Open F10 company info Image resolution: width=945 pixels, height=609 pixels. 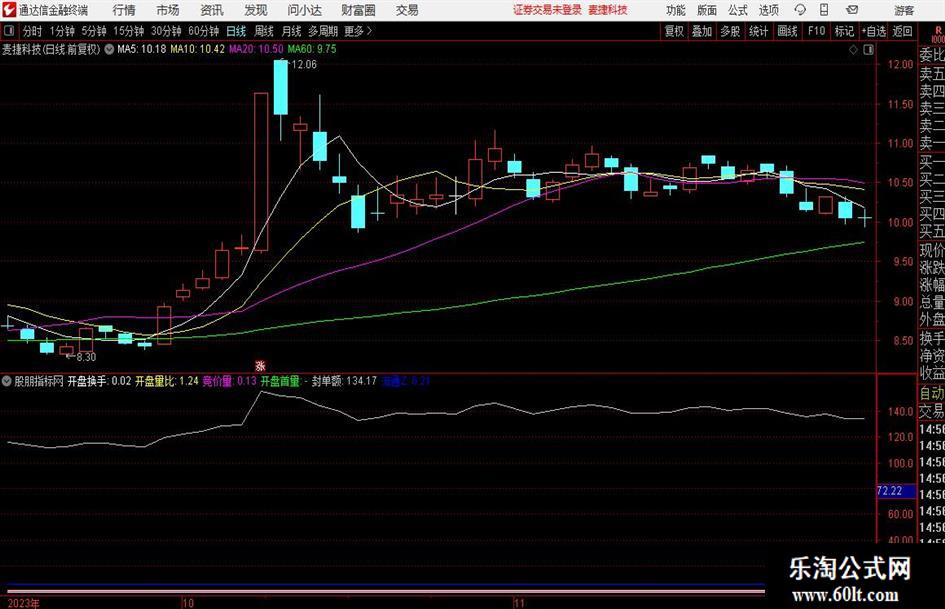click(x=817, y=31)
